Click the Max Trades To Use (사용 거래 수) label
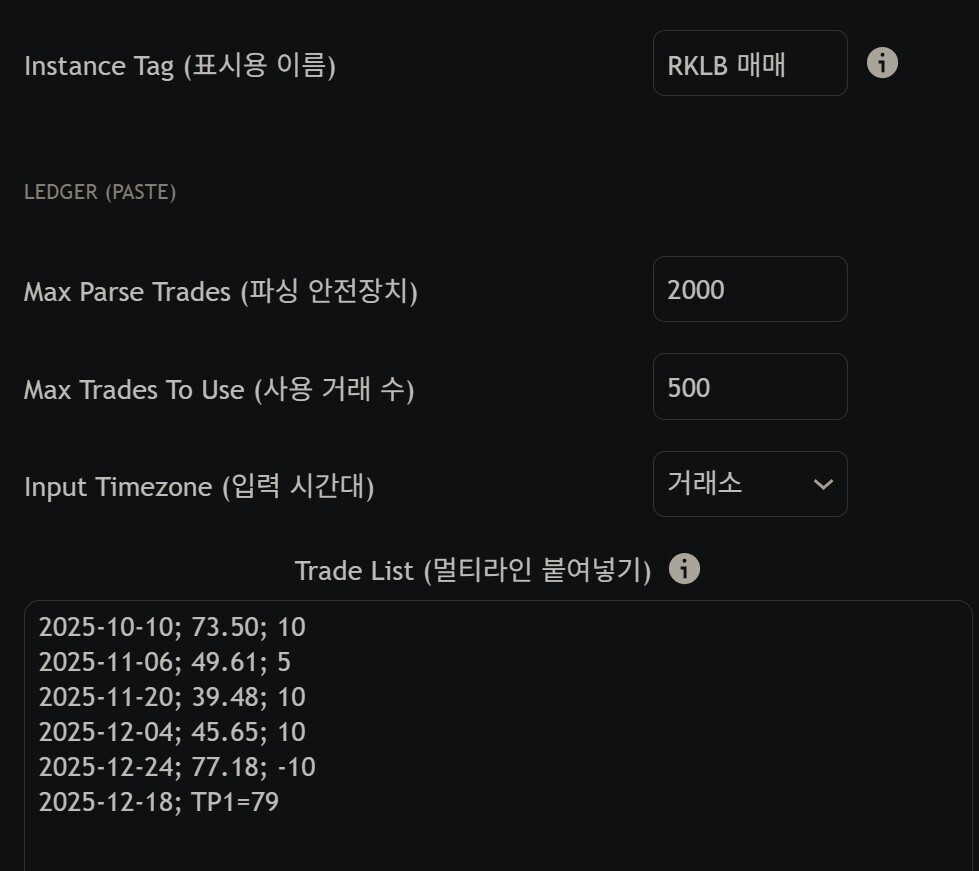The width and height of the screenshot is (979, 871). pyautogui.click(x=219, y=389)
